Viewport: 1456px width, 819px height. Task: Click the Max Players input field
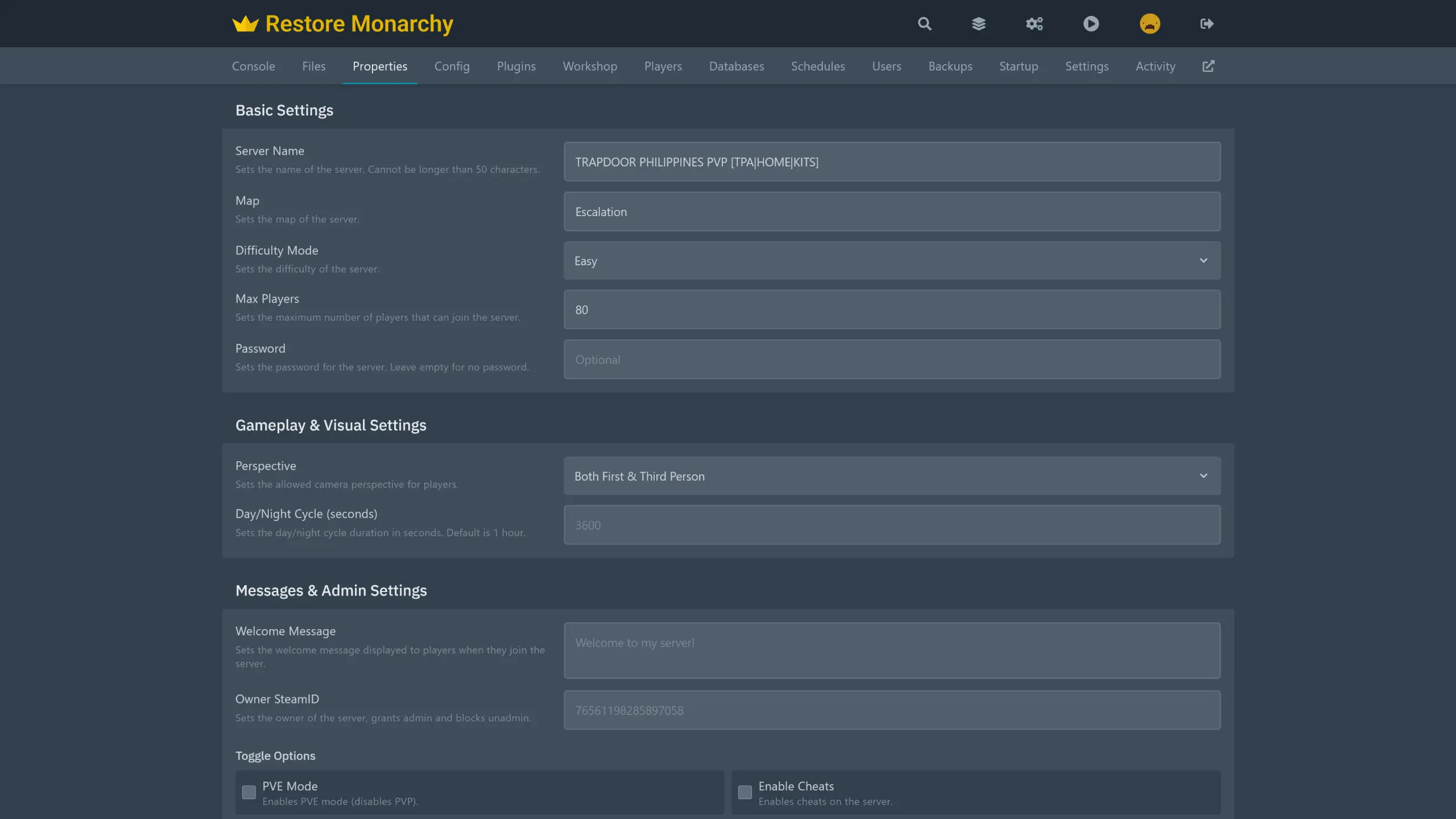pyautogui.click(x=892, y=309)
